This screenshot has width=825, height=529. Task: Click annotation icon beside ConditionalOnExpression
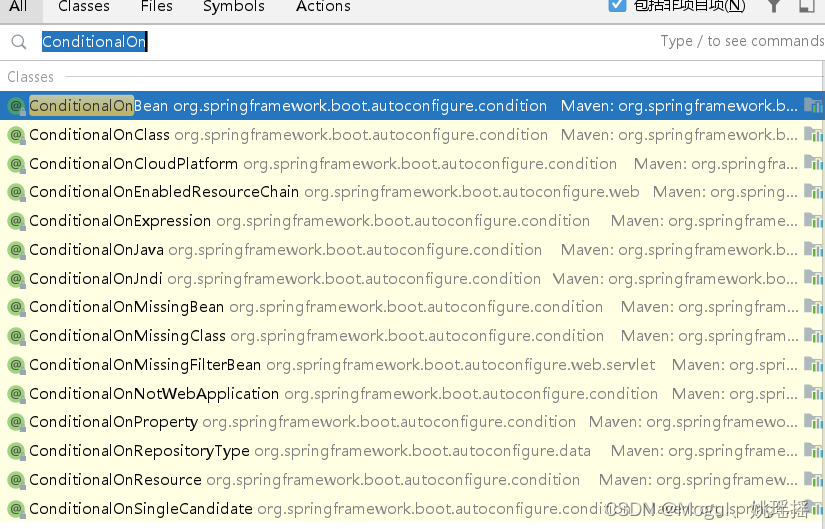click(x=16, y=222)
